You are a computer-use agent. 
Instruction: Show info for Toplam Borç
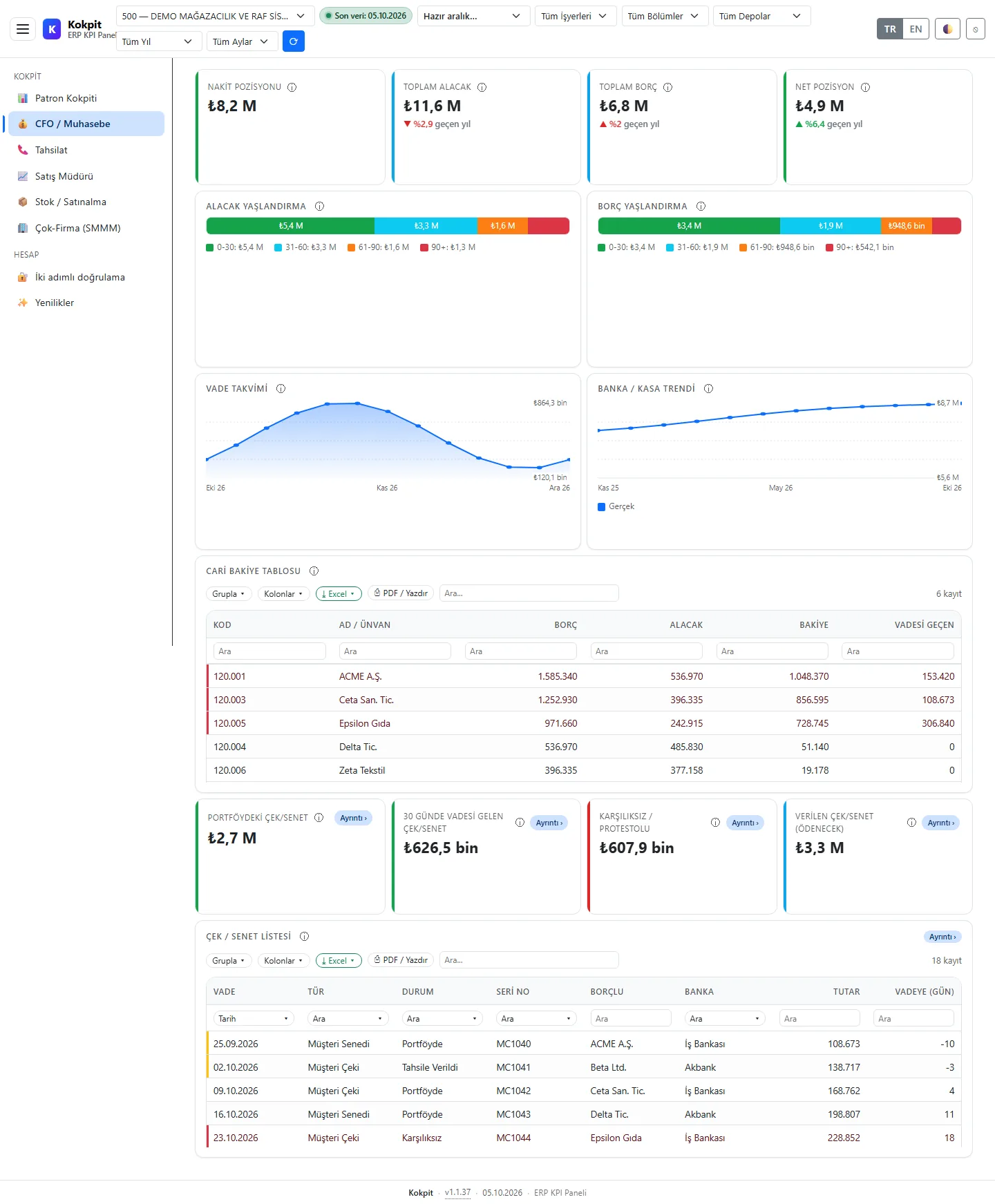668,87
